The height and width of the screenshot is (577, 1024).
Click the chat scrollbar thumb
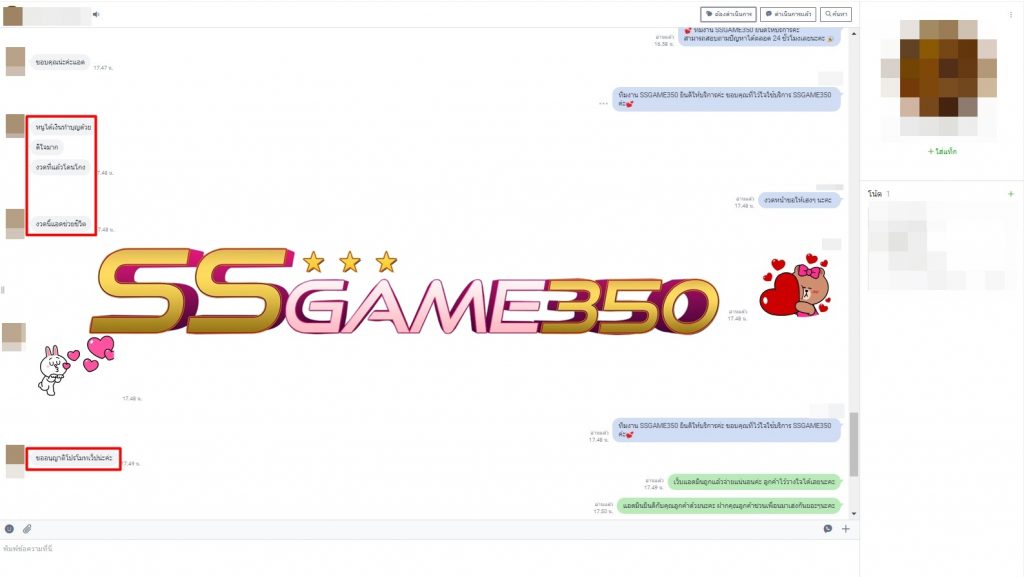click(854, 444)
